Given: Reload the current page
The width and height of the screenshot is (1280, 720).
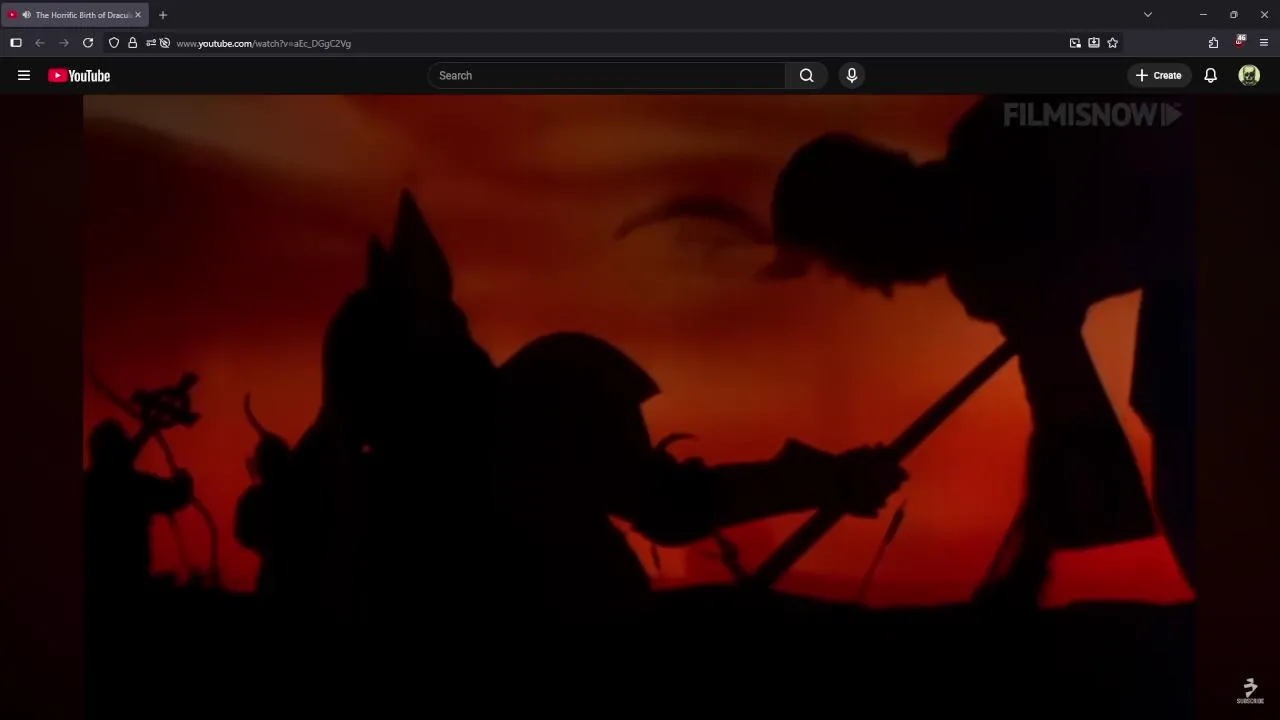Looking at the screenshot, I should (88, 43).
